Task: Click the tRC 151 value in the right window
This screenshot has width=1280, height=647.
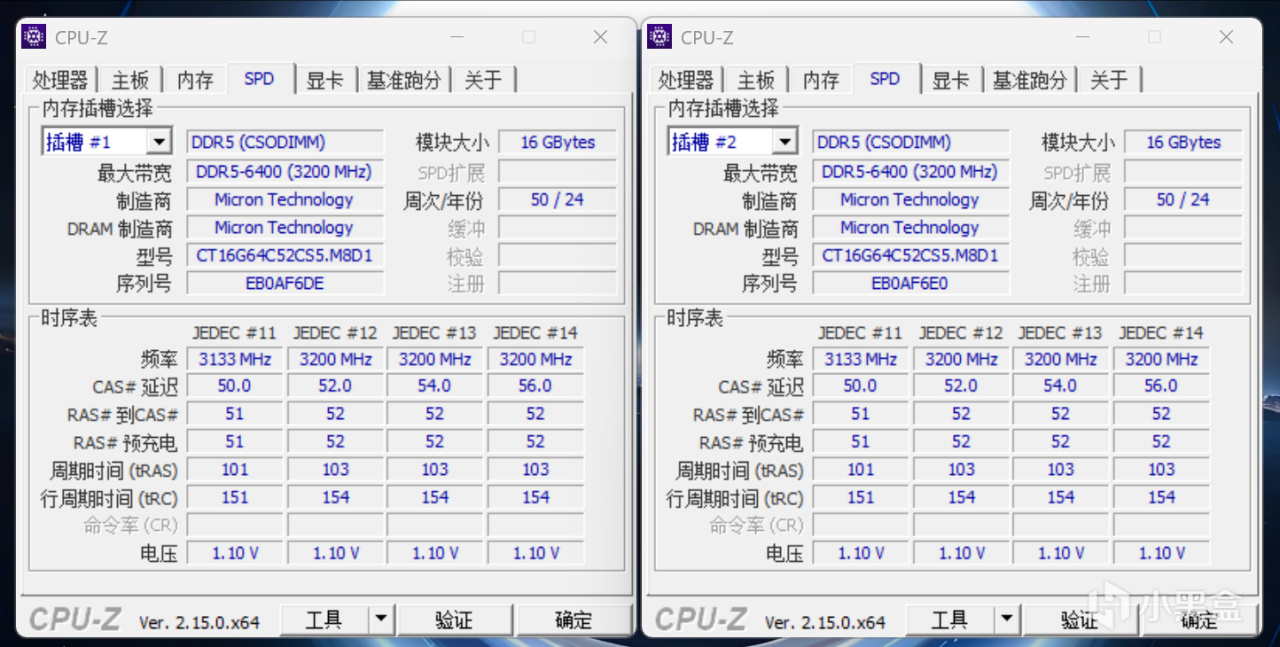Action: pos(861,497)
